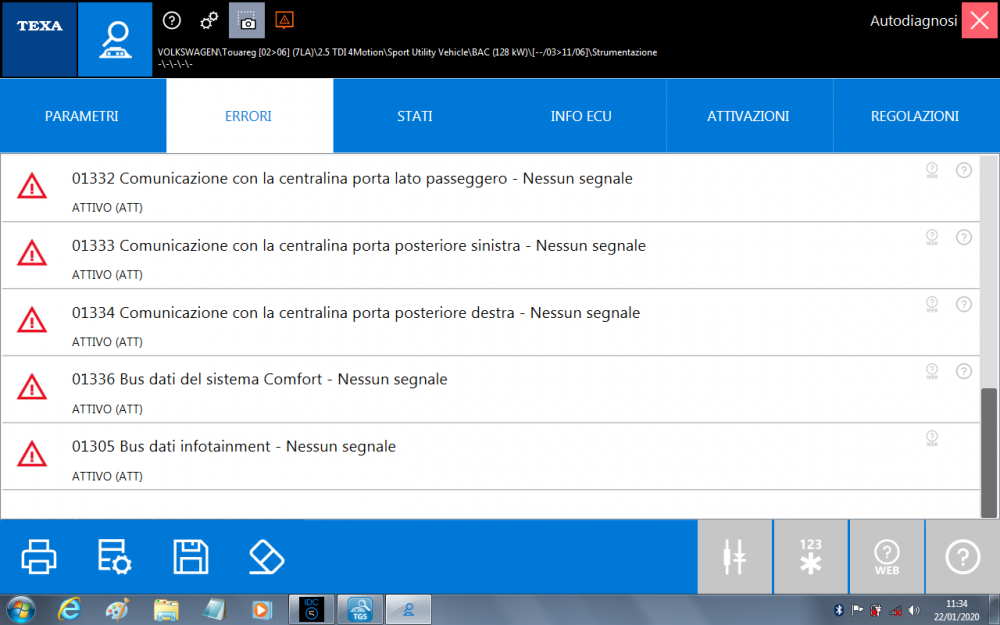
Task: Save the diagnostic session
Action: pyautogui.click(x=190, y=557)
